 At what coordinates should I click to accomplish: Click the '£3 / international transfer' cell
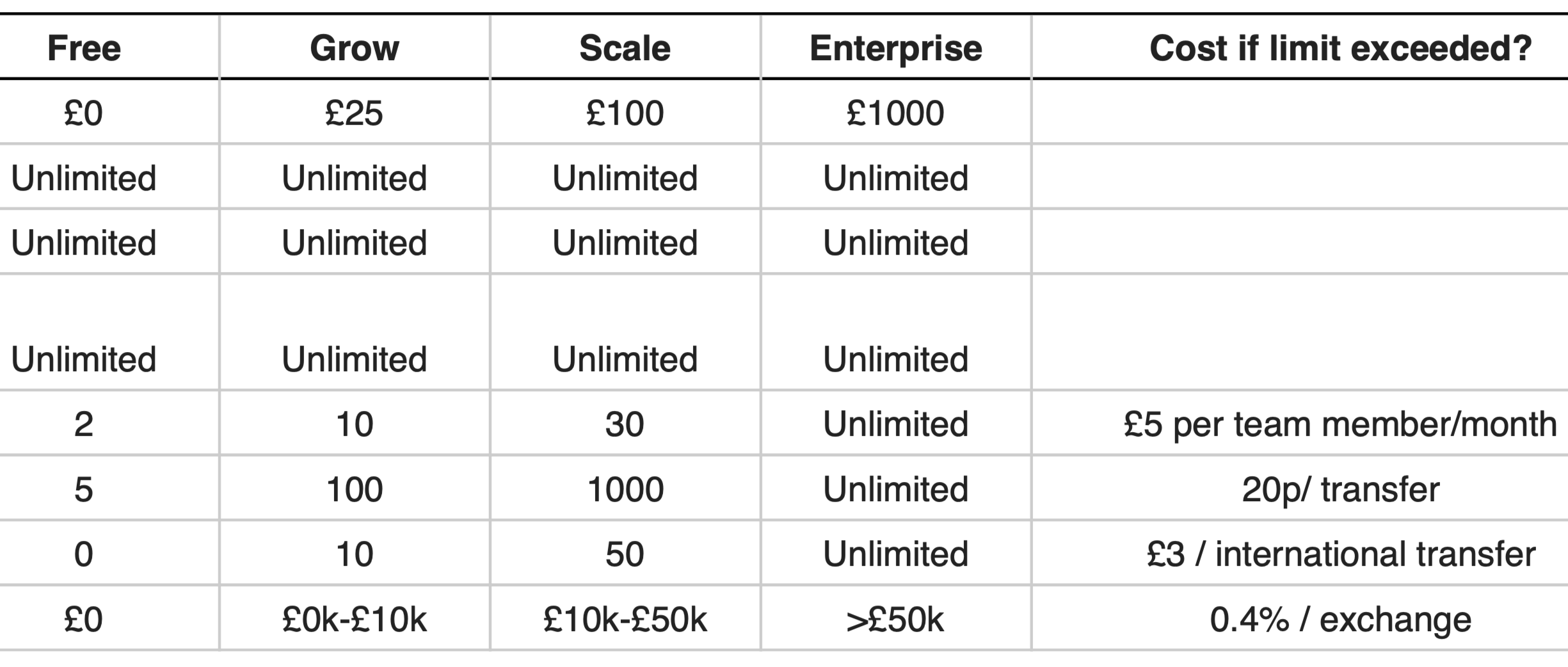1340,554
